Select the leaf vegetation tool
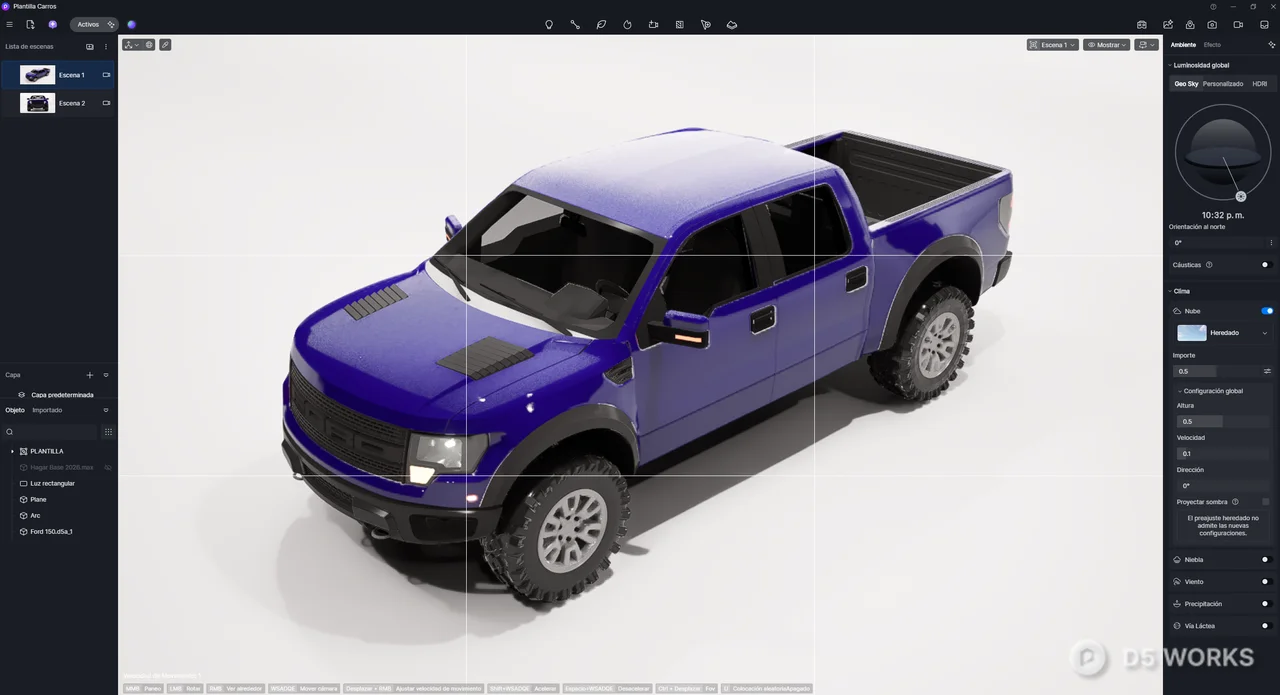 coord(601,24)
